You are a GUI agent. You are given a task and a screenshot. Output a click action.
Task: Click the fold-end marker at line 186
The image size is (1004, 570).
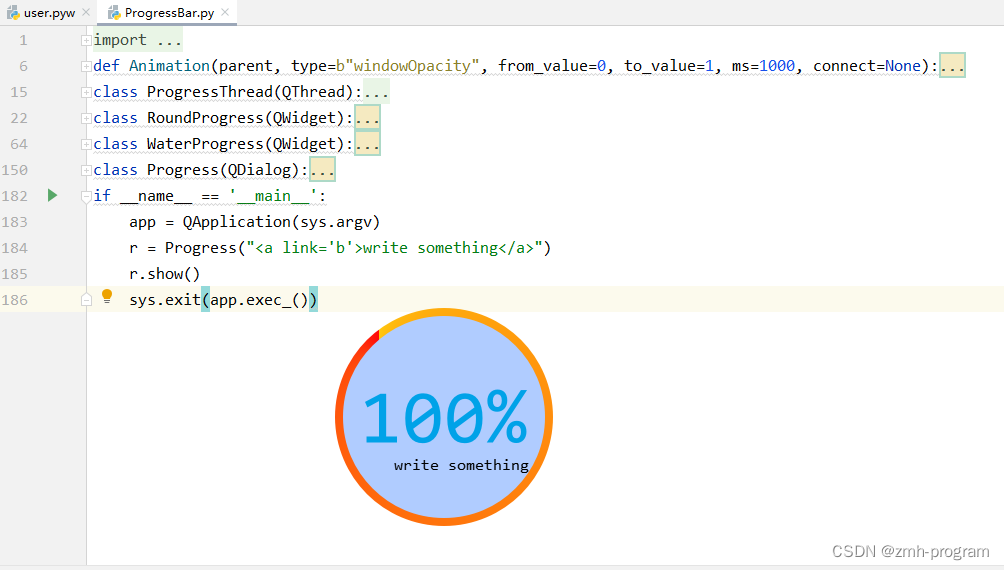point(86,300)
